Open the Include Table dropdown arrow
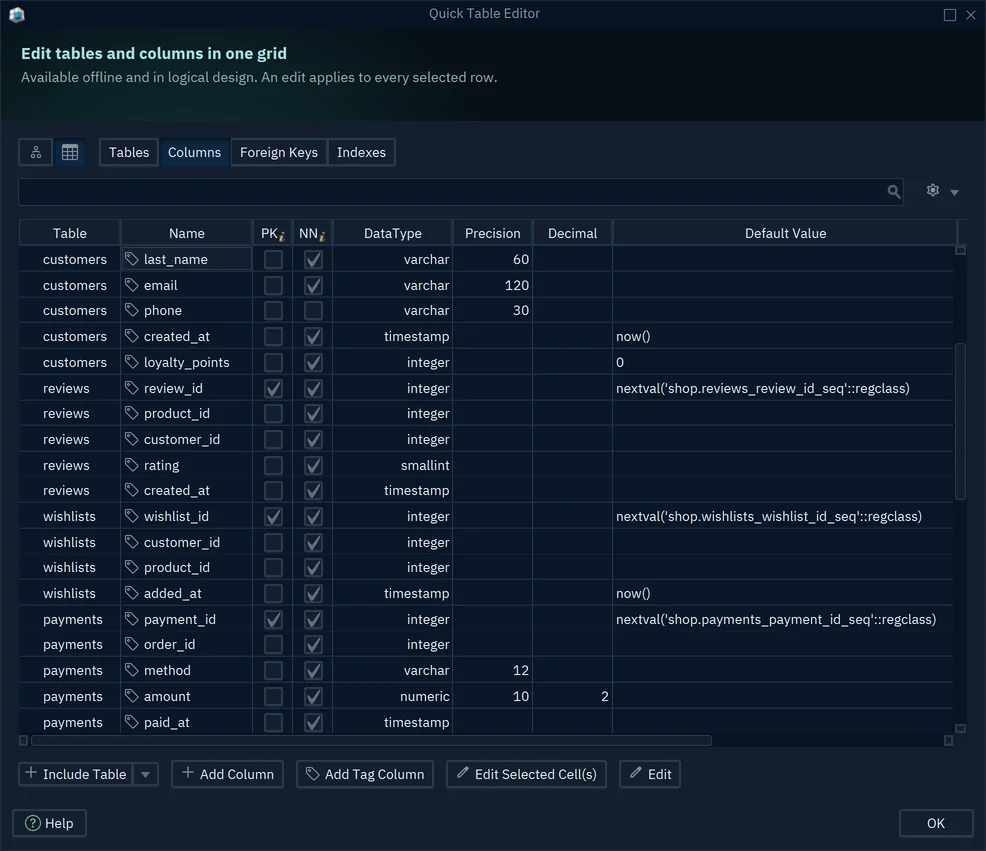The image size is (986, 851). (x=145, y=774)
